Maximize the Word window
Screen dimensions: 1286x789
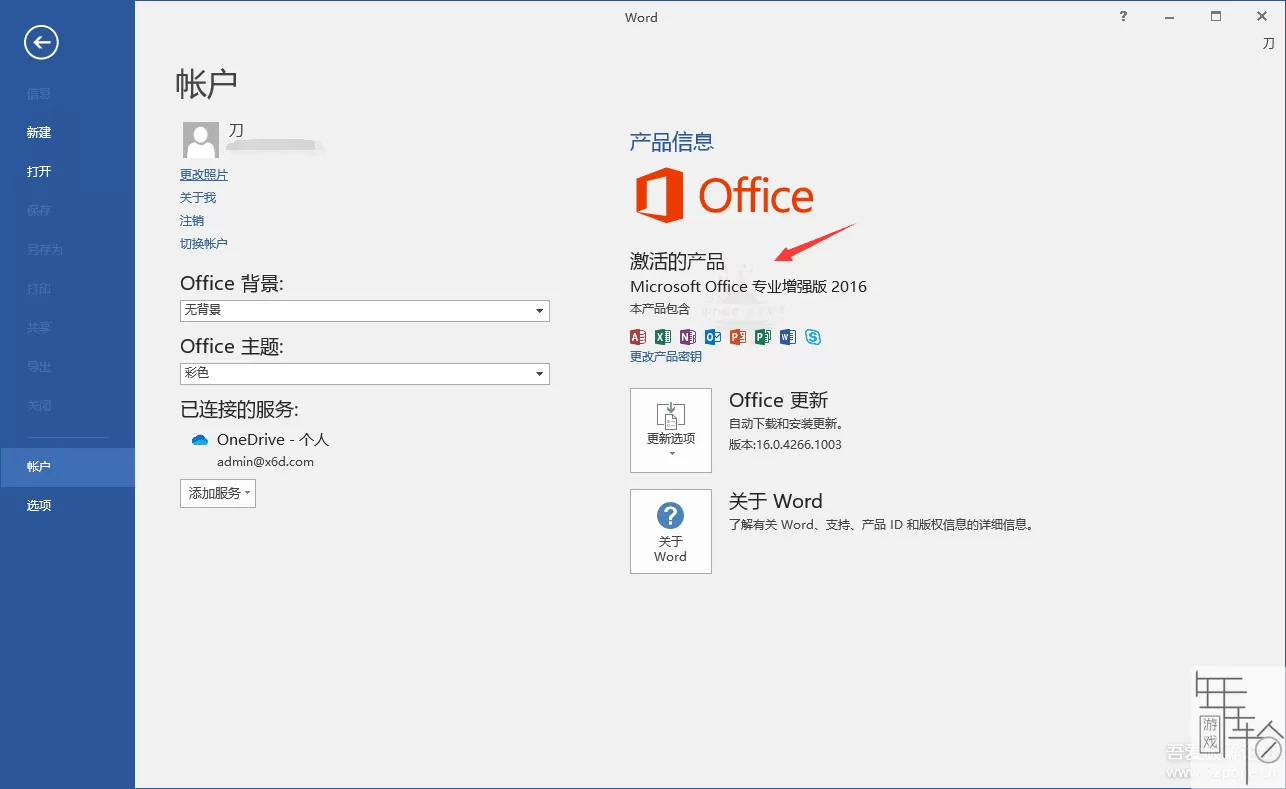(1216, 16)
